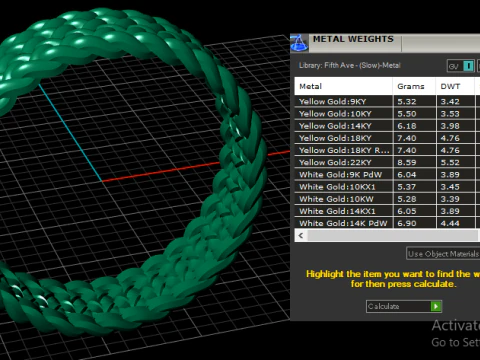This screenshot has width=480, height=360.
Task: Click the 5.32 grams cell
Action: 414,101
